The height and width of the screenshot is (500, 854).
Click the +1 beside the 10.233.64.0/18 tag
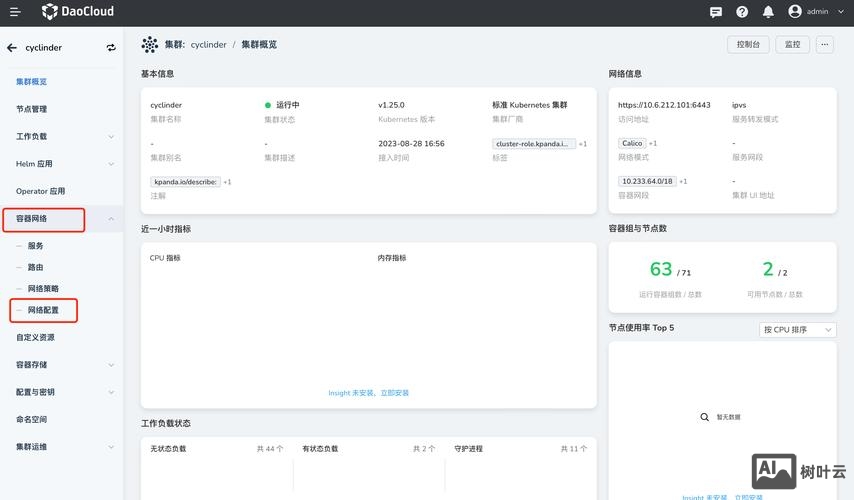click(683, 181)
